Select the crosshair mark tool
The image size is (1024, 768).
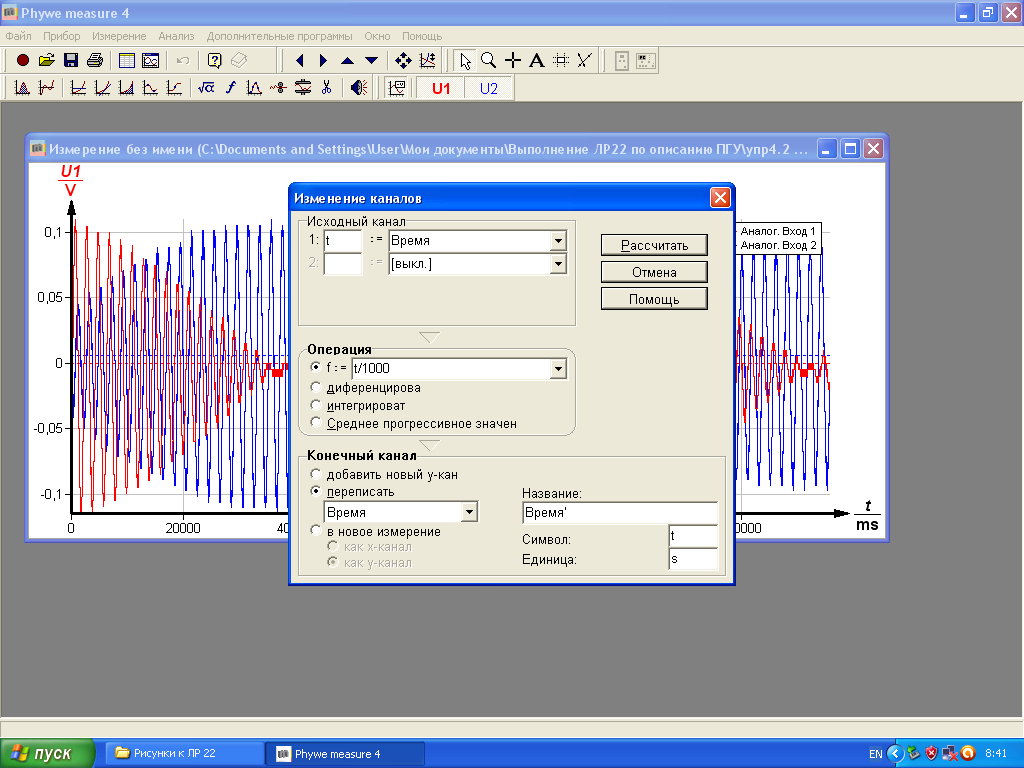[513, 61]
